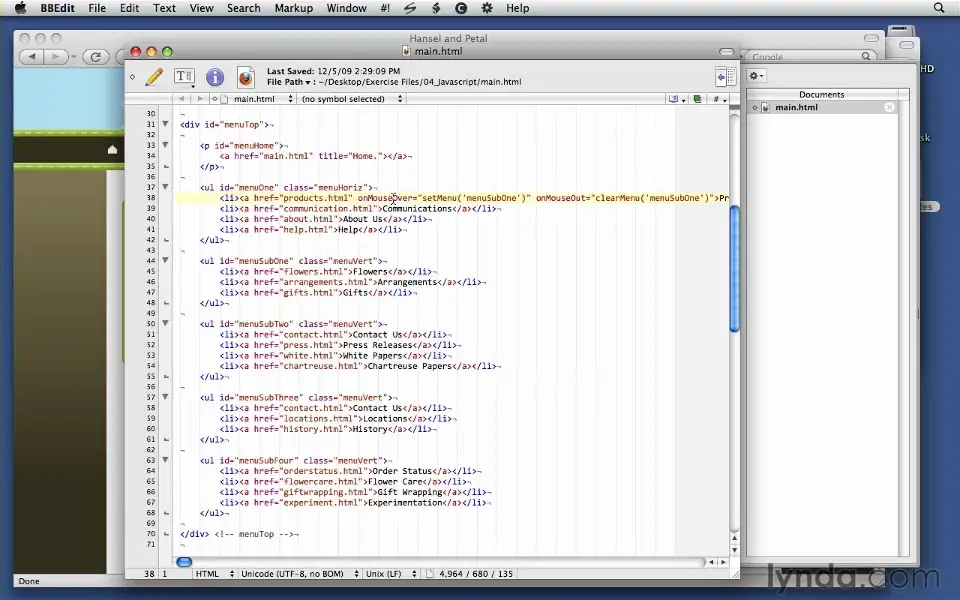Viewport: 960px width, 600px height.
Task: Click the browser window Back button
Action: 31,57
